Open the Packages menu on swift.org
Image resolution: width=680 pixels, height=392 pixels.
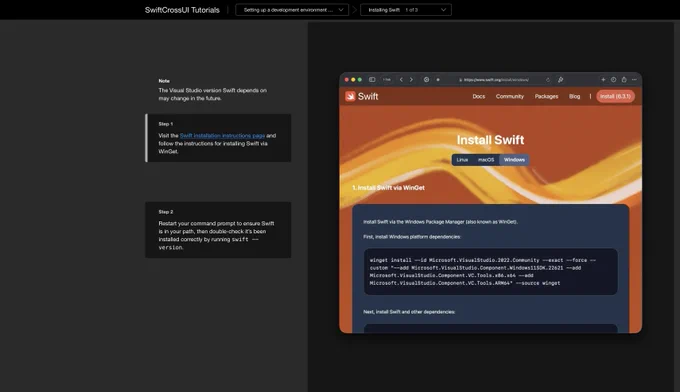pos(546,96)
